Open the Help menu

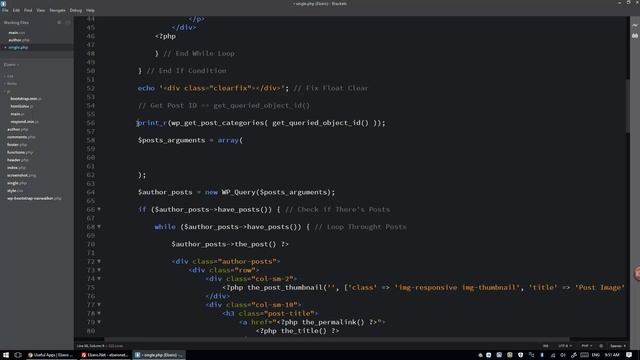pyautogui.click(x=90, y=10)
